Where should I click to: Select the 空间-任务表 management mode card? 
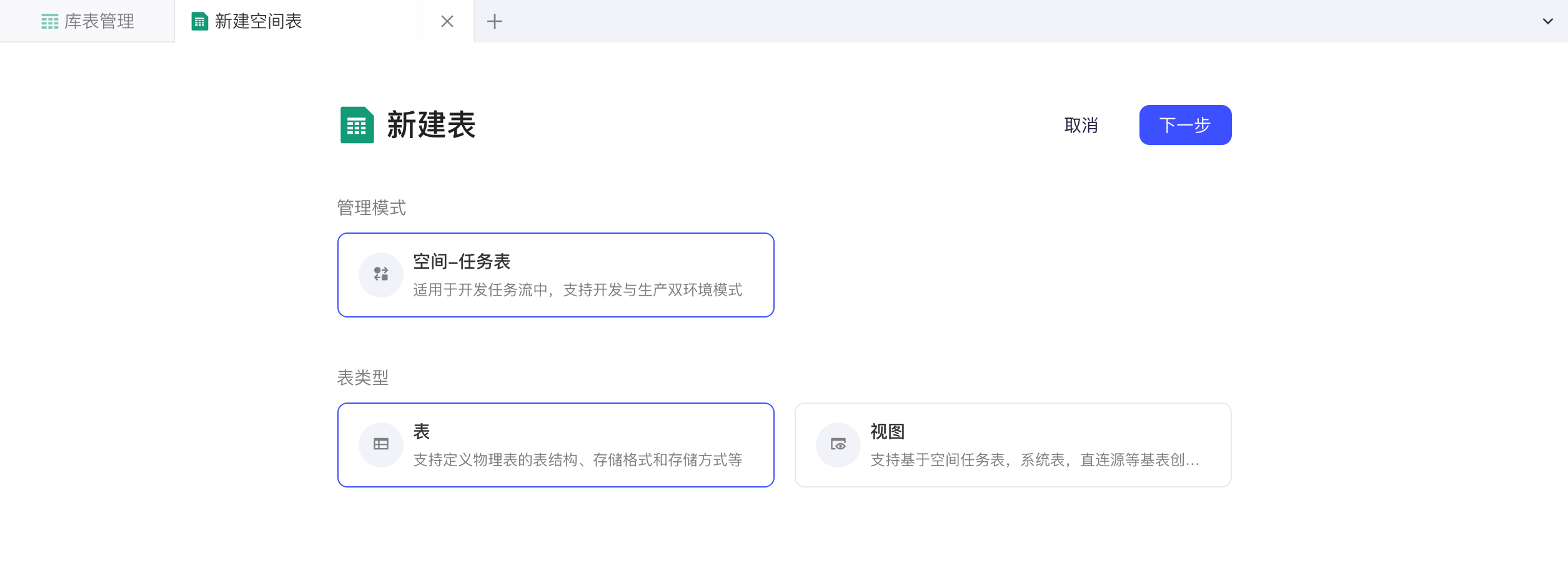[556, 275]
